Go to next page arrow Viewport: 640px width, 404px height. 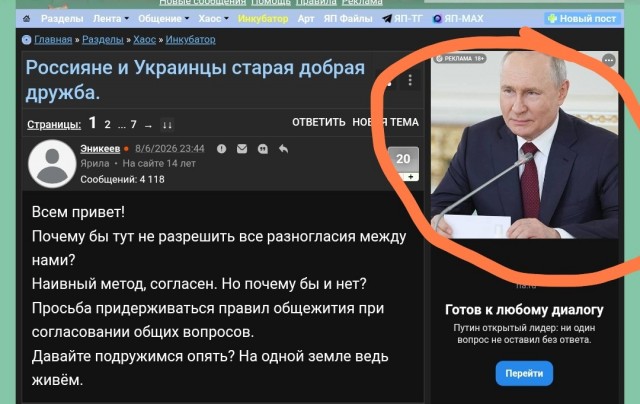click(148, 126)
